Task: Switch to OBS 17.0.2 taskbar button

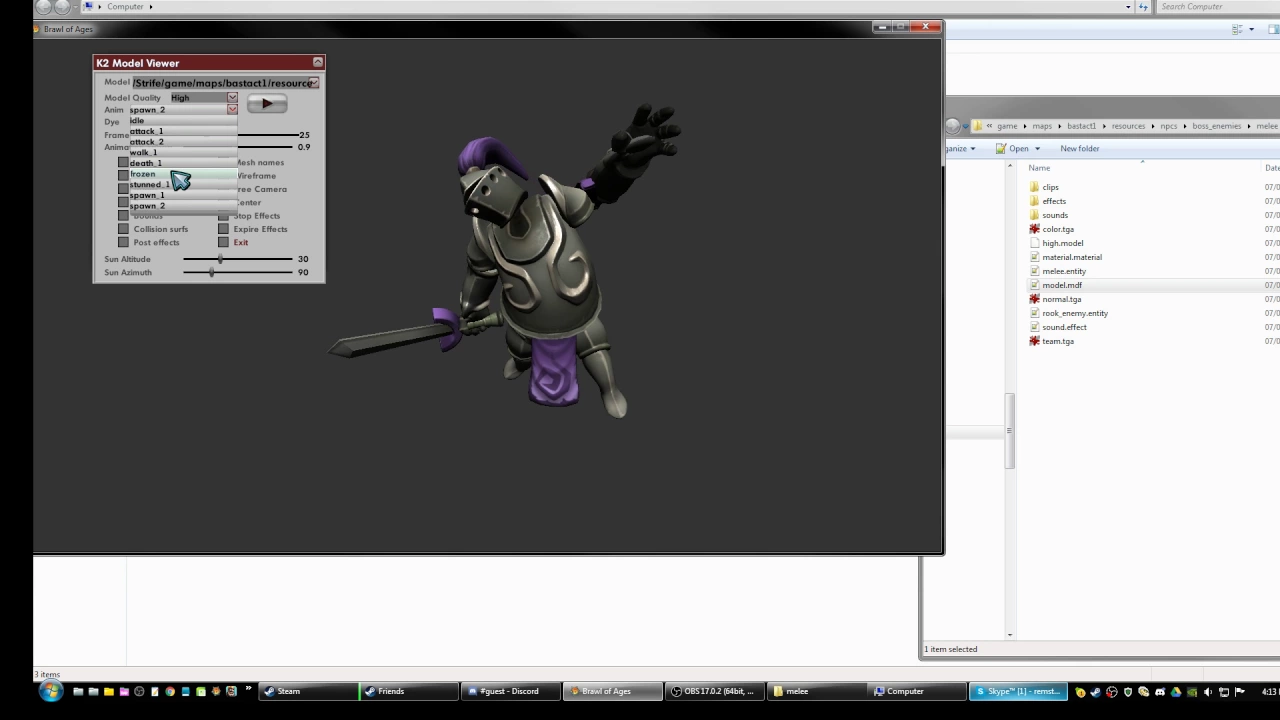Action: pyautogui.click(x=716, y=691)
